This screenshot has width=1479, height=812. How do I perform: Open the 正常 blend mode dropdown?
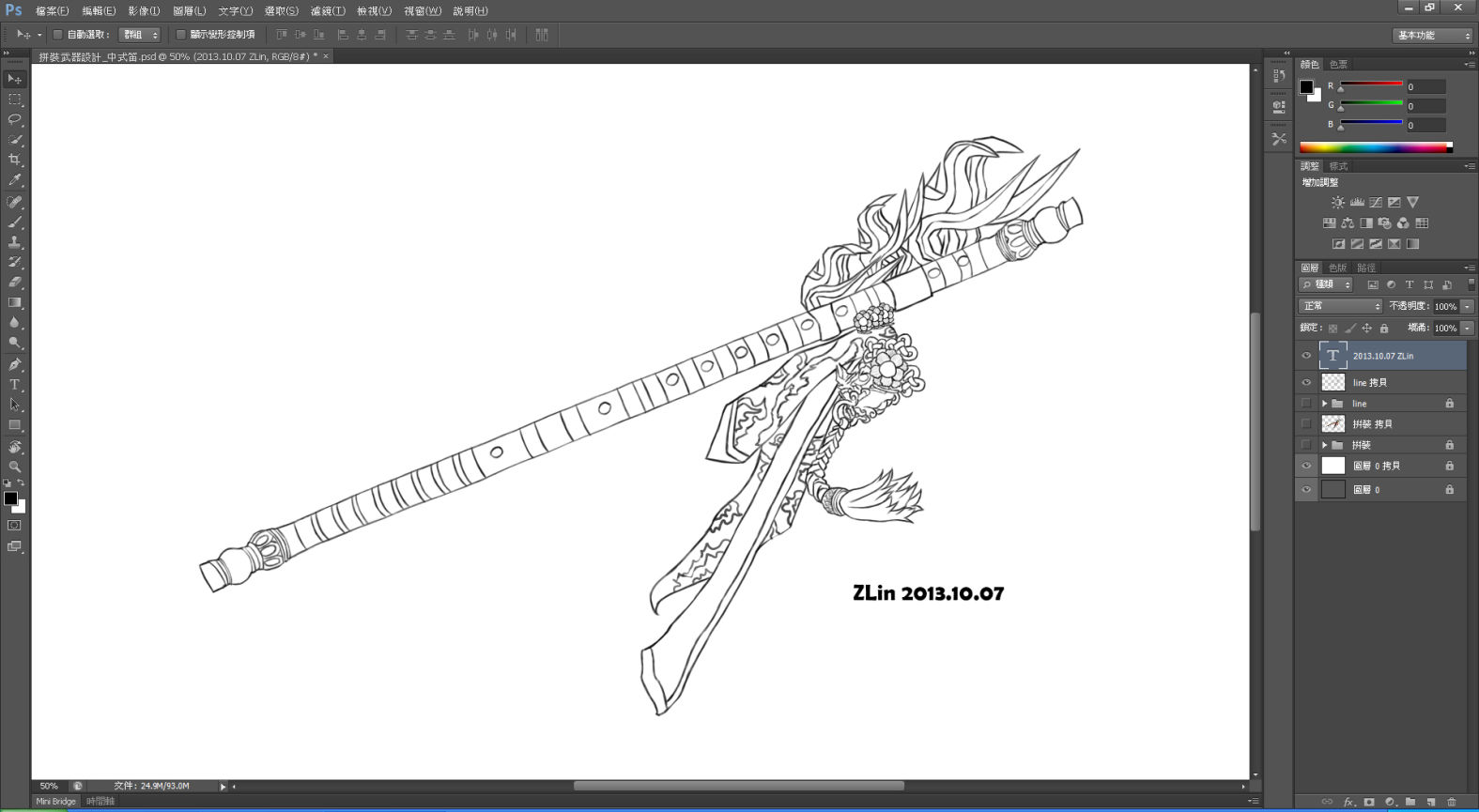pos(1341,306)
